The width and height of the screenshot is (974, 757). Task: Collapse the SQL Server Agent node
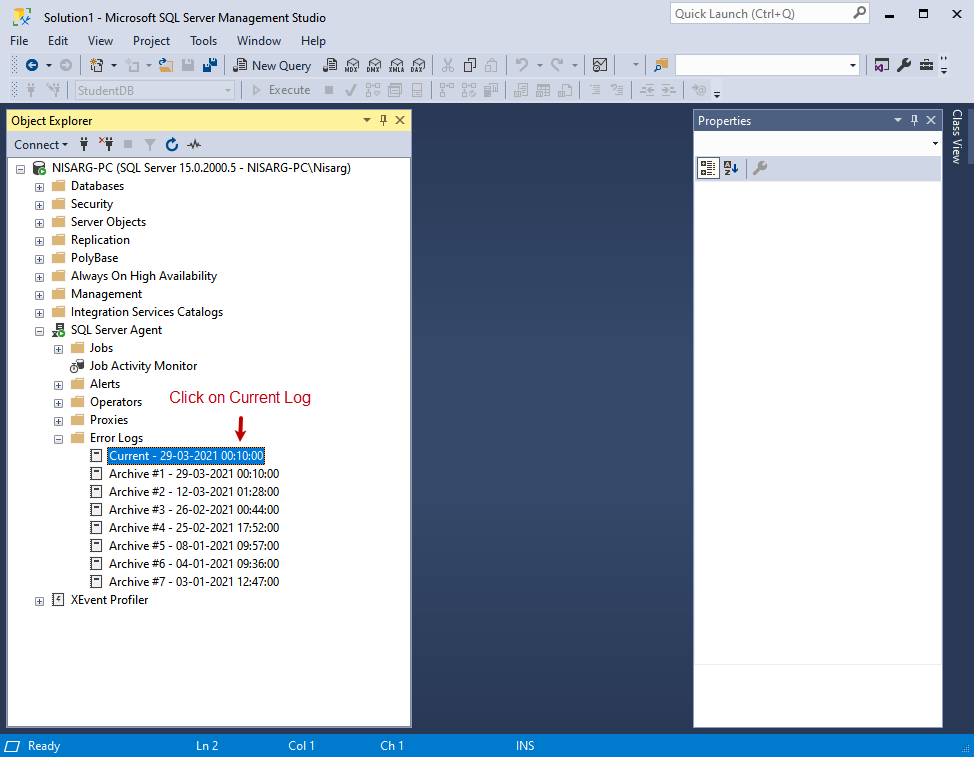click(x=39, y=331)
